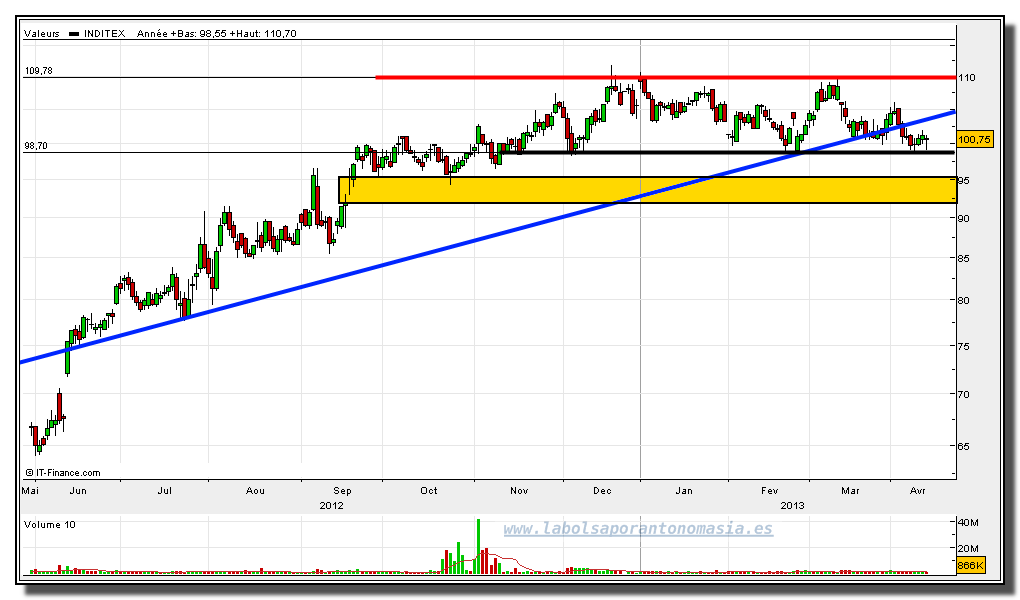Click the Année Bas 98,55 text
Image resolution: width=1020 pixels, height=600 pixels.
point(181,33)
